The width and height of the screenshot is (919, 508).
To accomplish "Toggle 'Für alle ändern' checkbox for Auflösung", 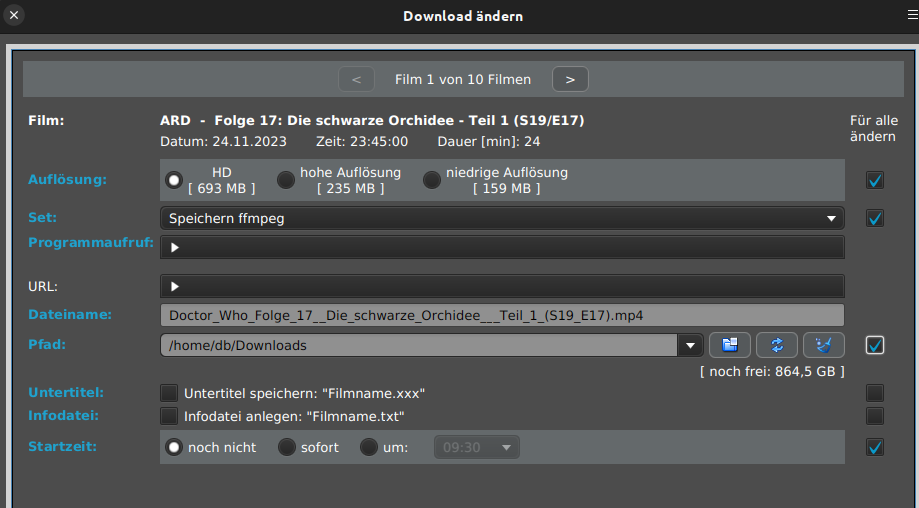I will (x=874, y=180).
